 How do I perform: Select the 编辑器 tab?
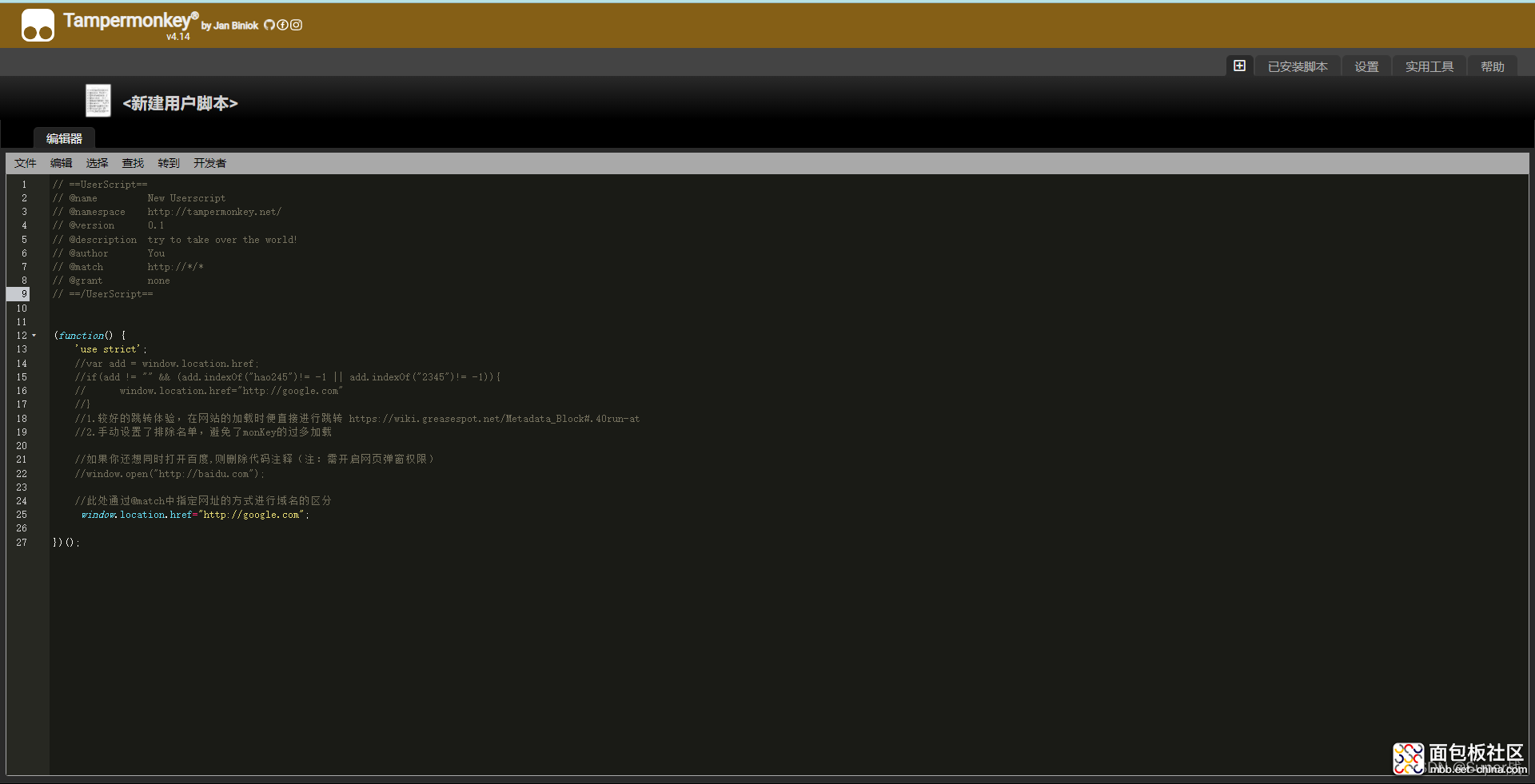[64, 138]
